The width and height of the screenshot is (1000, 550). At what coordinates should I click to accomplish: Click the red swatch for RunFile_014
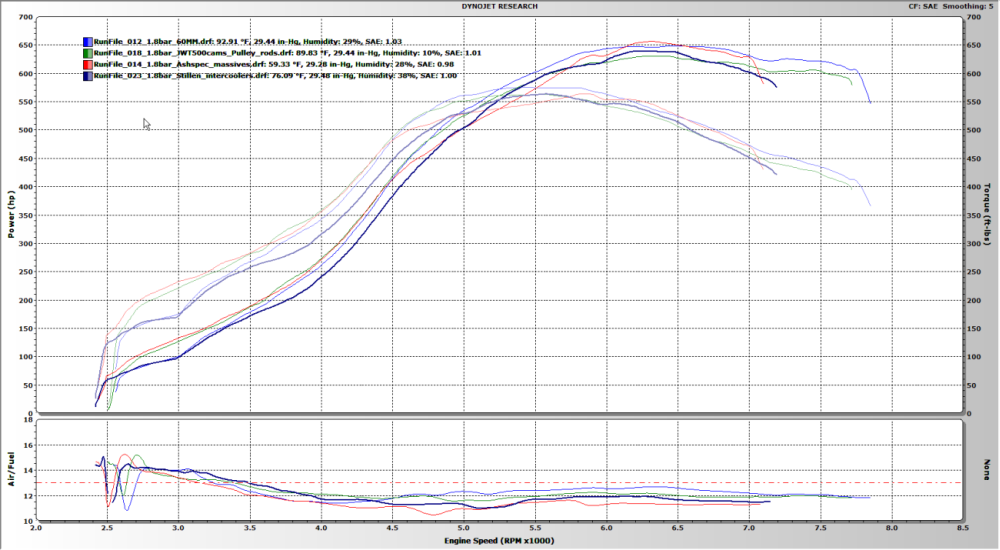click(x=88, y=64)
